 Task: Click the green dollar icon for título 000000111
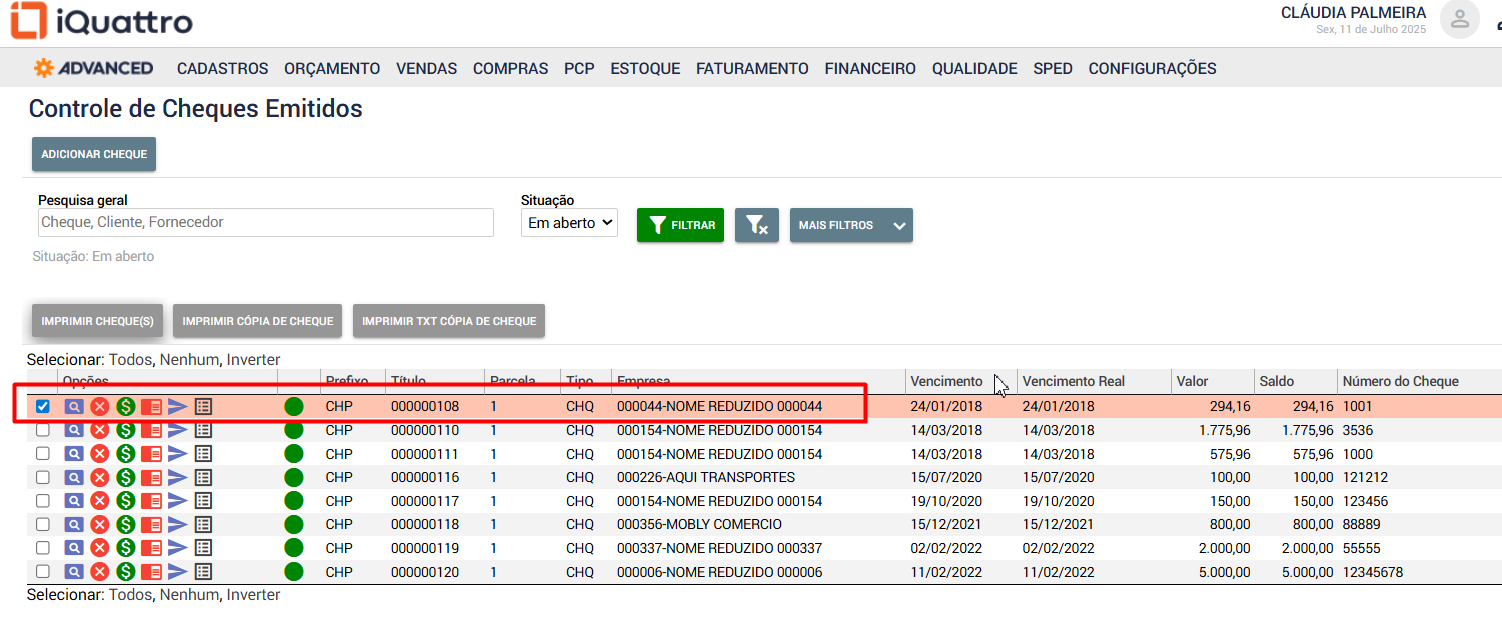[126, 454]
